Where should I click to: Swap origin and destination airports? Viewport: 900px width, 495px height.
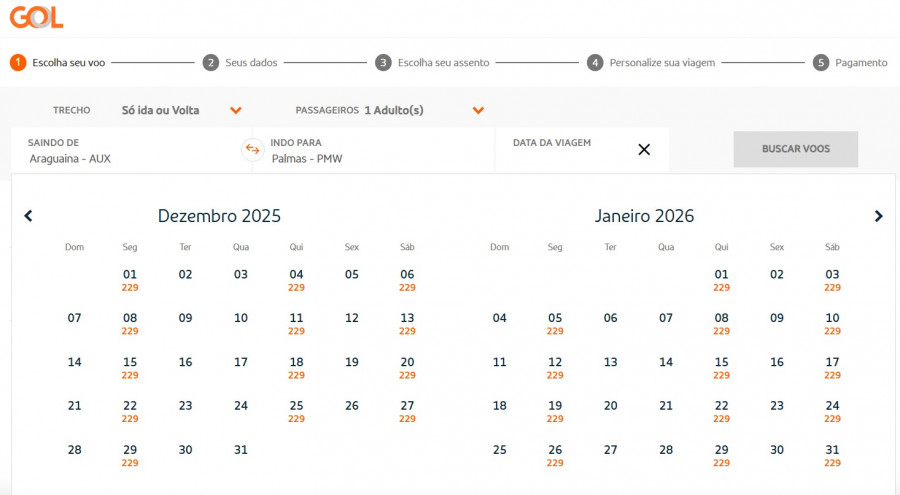253,149
